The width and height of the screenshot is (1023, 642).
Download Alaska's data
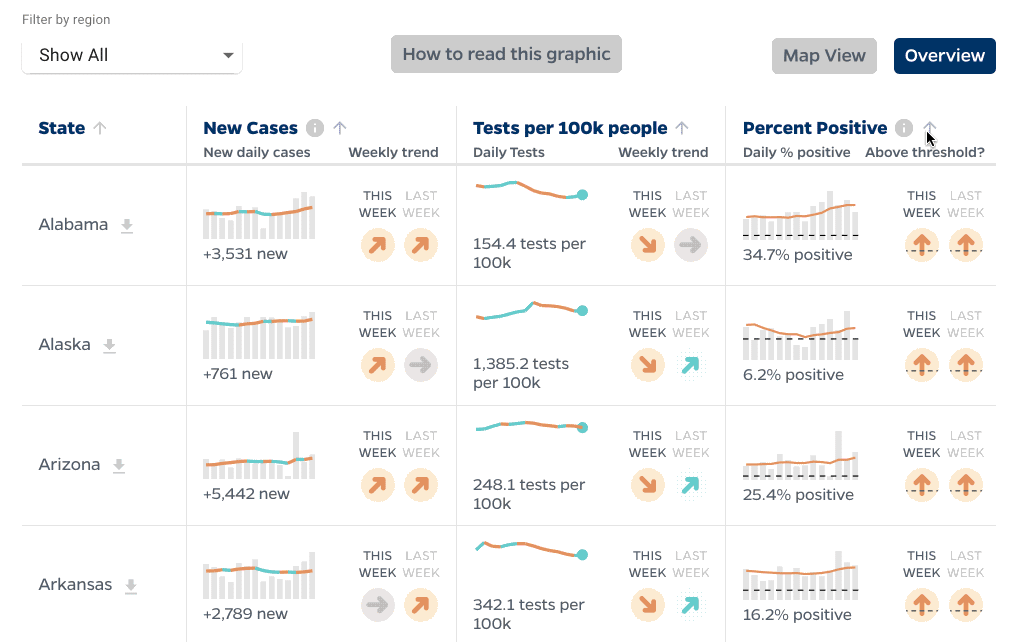click(x=109, y=346)
